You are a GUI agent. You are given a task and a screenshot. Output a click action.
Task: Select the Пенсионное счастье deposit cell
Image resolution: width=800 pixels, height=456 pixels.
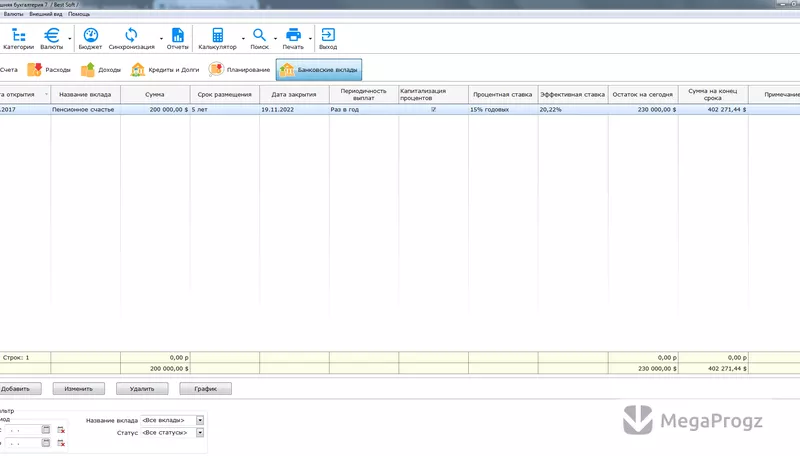[x=85, y=110]
